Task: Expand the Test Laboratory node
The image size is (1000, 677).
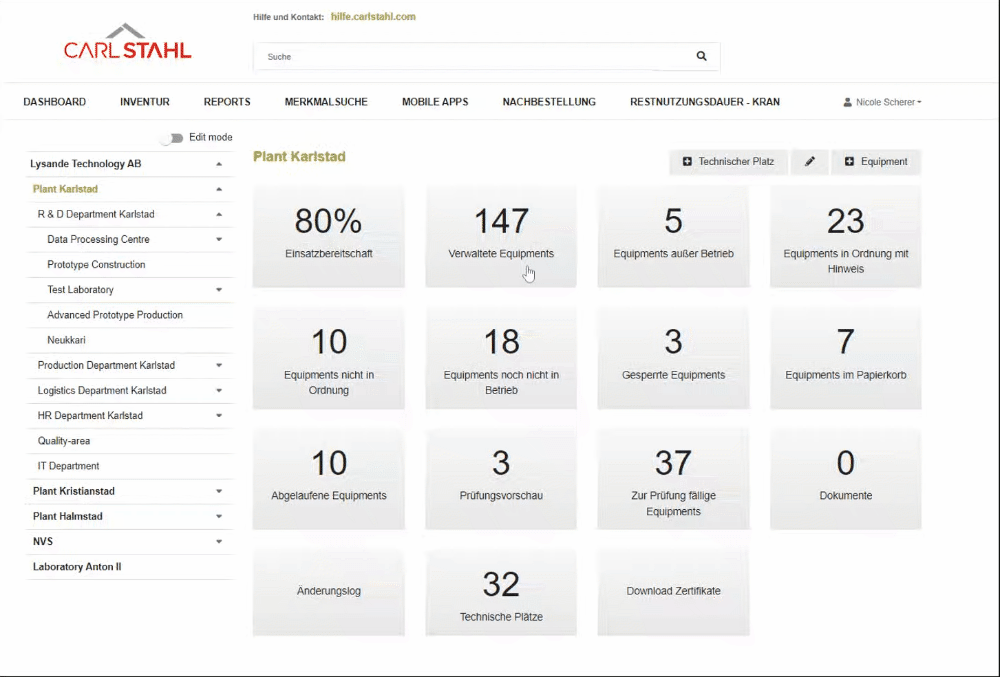Action: click(219, 290)
